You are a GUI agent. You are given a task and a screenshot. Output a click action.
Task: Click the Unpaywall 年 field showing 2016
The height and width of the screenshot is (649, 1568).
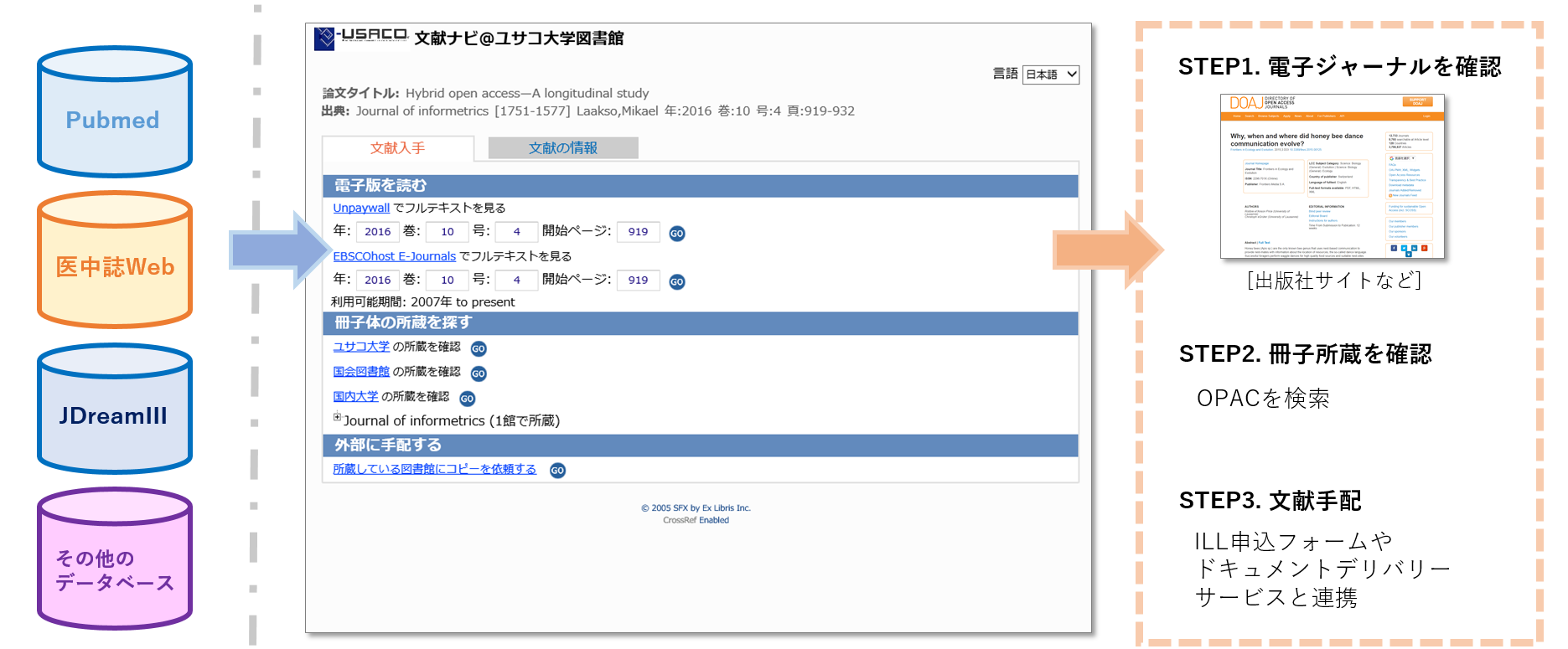coord(378,232)
